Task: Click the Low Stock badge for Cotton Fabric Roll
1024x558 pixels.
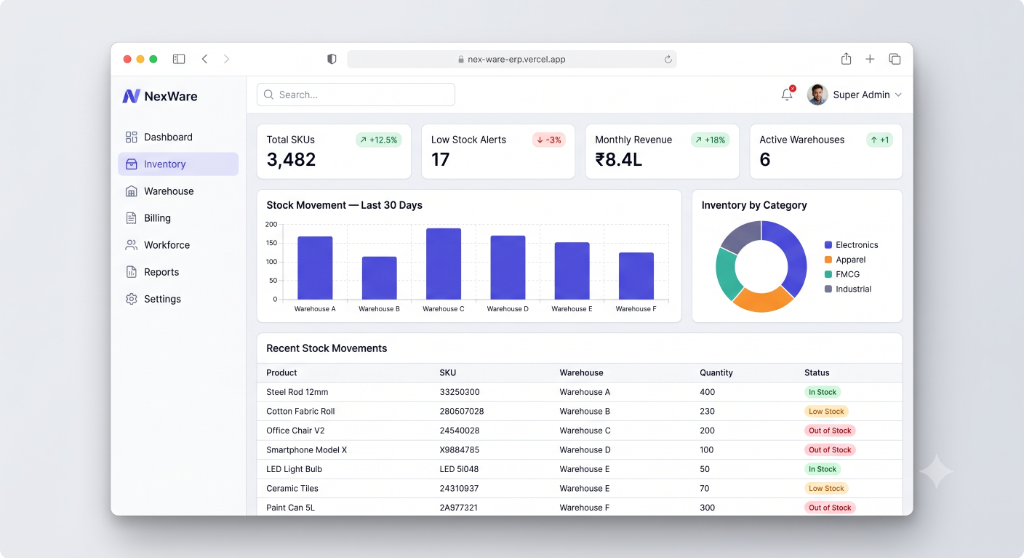Action: (826, 411)
